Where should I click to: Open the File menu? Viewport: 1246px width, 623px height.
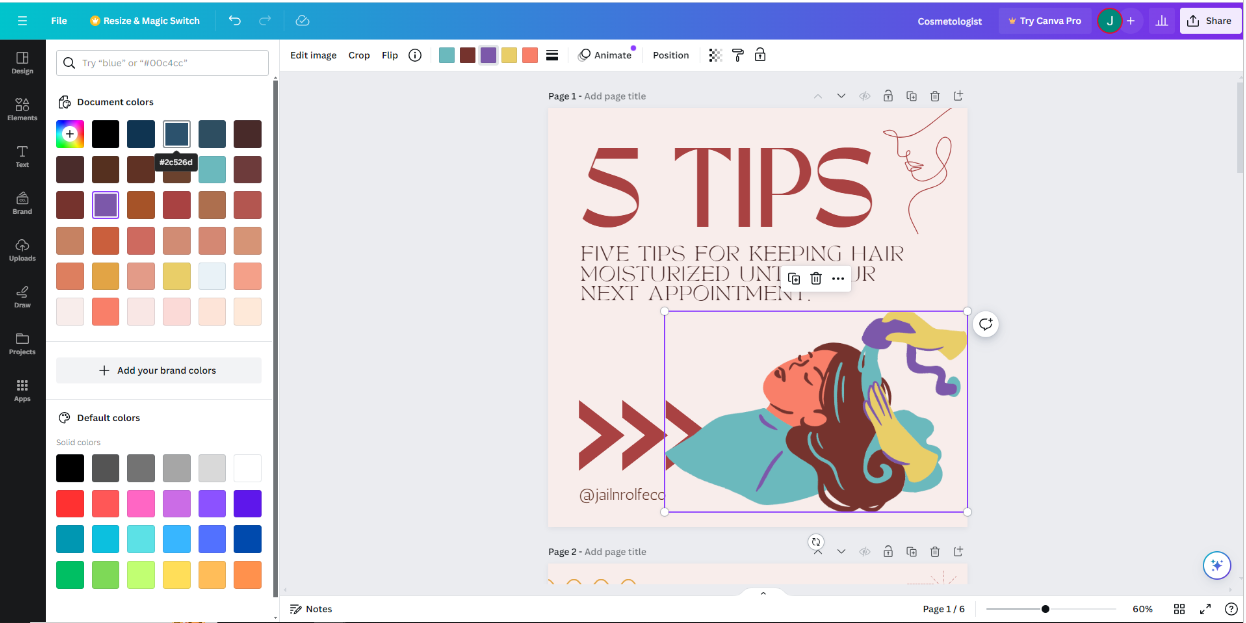pos(59,19)
